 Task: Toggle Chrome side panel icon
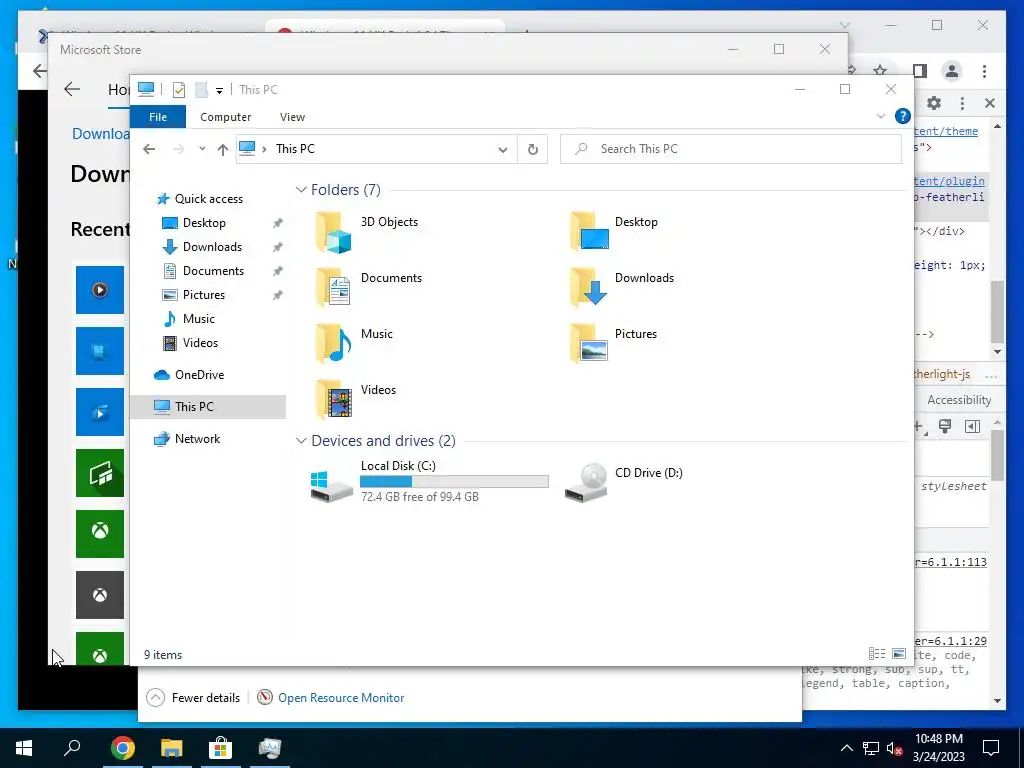click(920, 71)
